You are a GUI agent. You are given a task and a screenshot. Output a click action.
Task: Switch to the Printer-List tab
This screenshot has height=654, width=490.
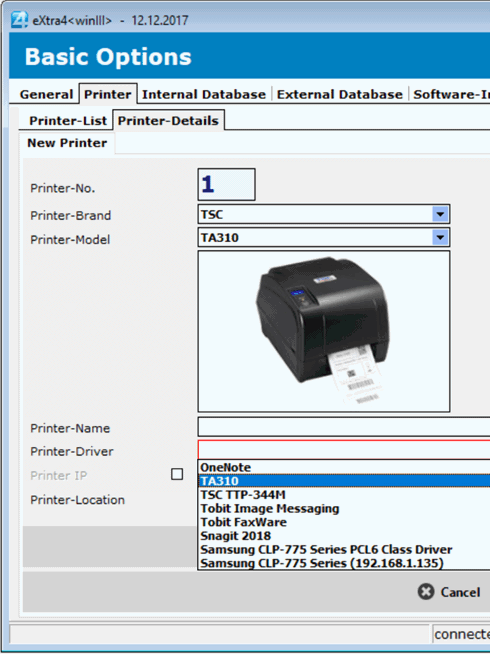pyautogui.click(x=68, y=121)
